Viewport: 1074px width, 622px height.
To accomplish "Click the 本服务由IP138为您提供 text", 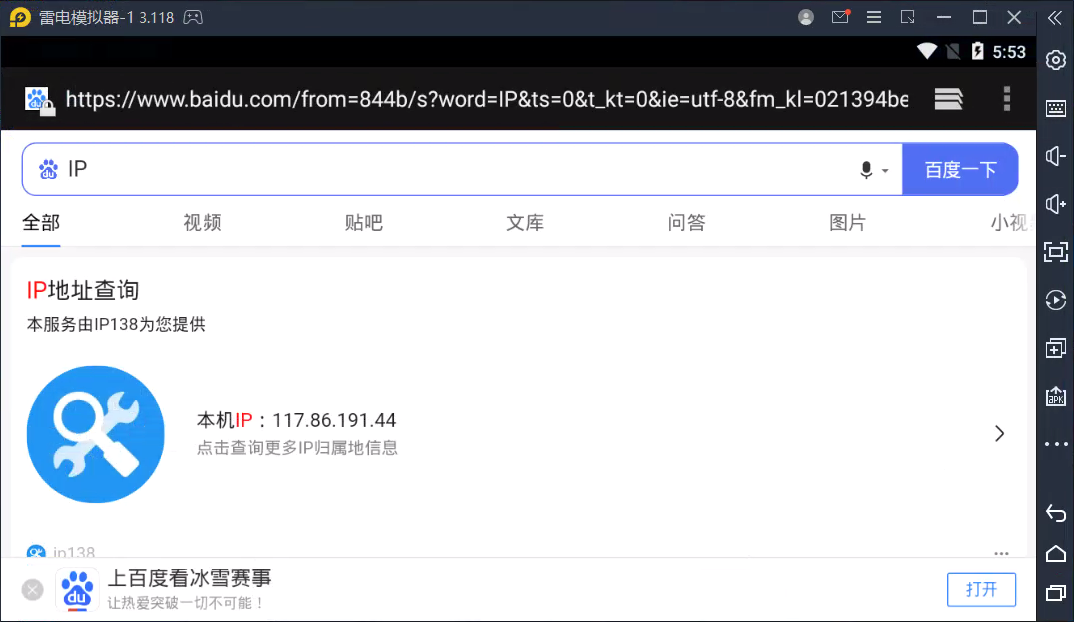I will point(116,324).
